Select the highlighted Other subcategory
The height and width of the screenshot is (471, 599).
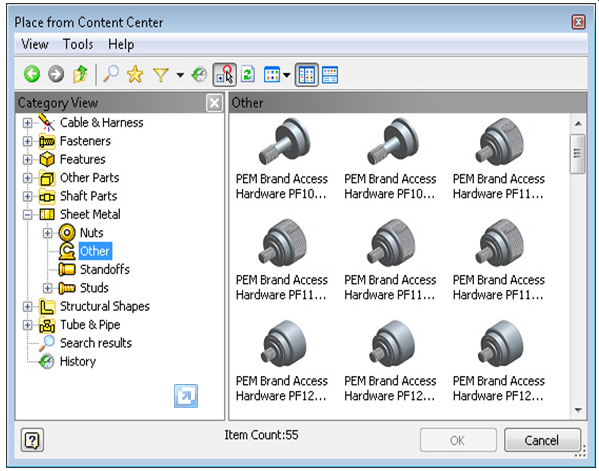pos(95,251)
